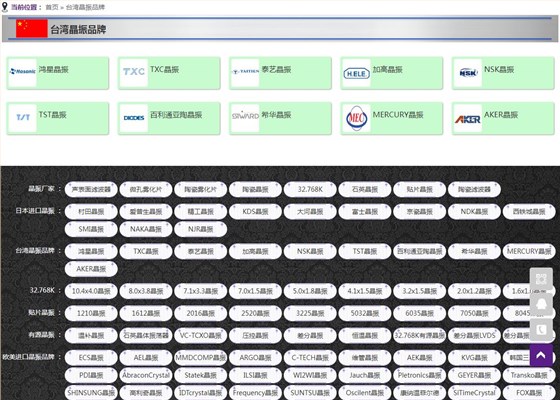
Task: Click the TXC logo in brand grid
Action: click(134, 73)
